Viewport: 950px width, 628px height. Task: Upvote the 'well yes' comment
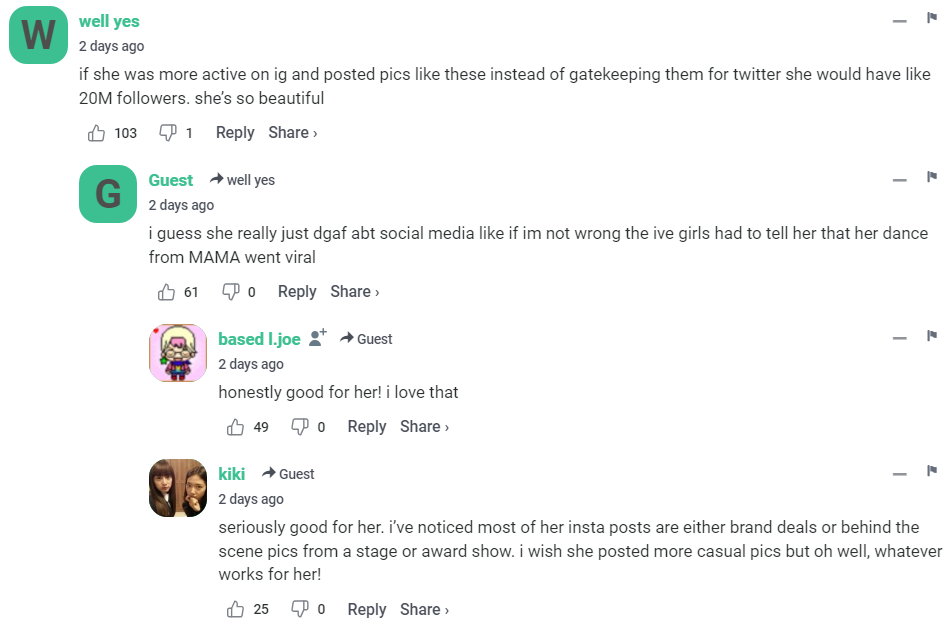pos(97,133)
